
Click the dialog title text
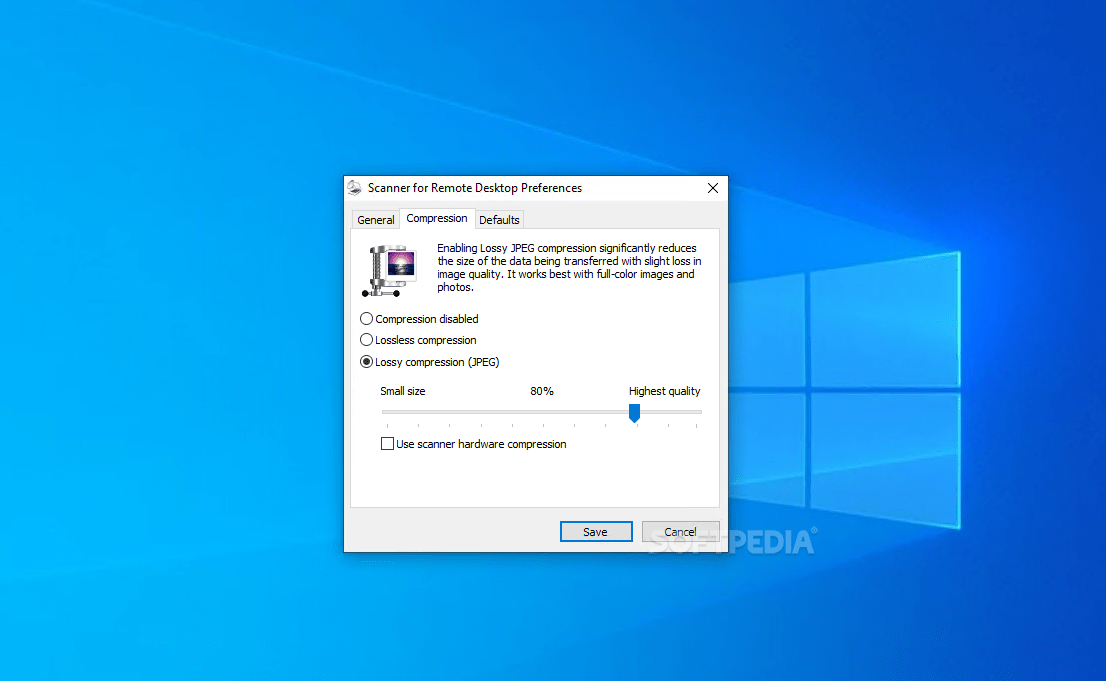pyautogui.click(x=475, y=188)
